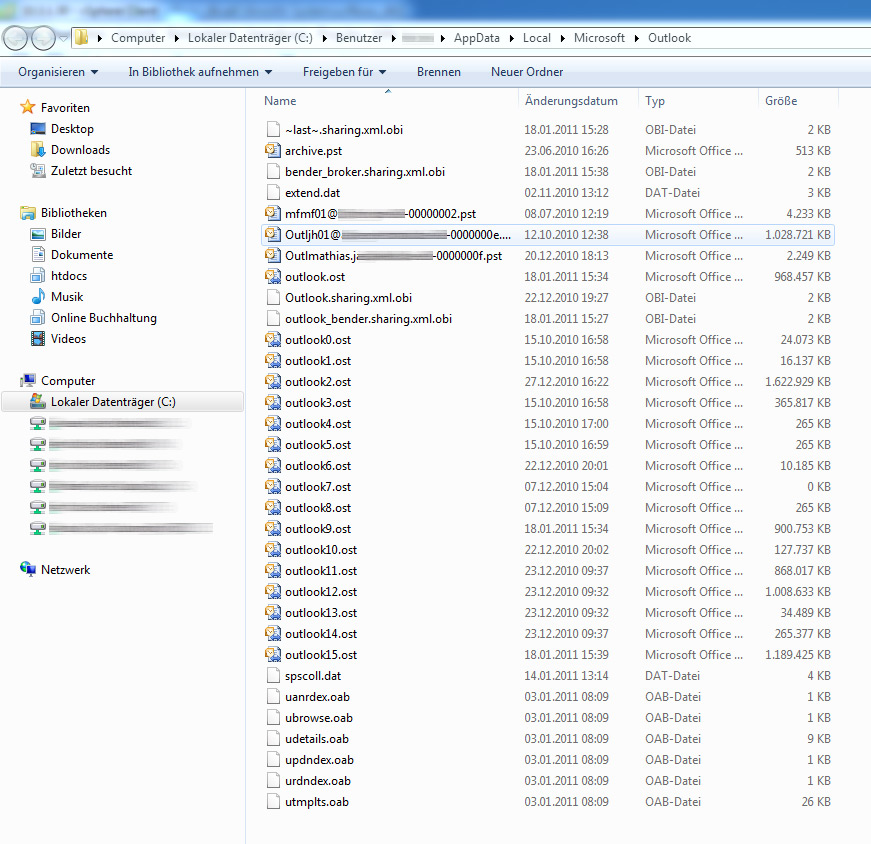Expand breadcrumb arrow after AppData
The width and height of the screenshot is (871, 844).
pos(512,38)
